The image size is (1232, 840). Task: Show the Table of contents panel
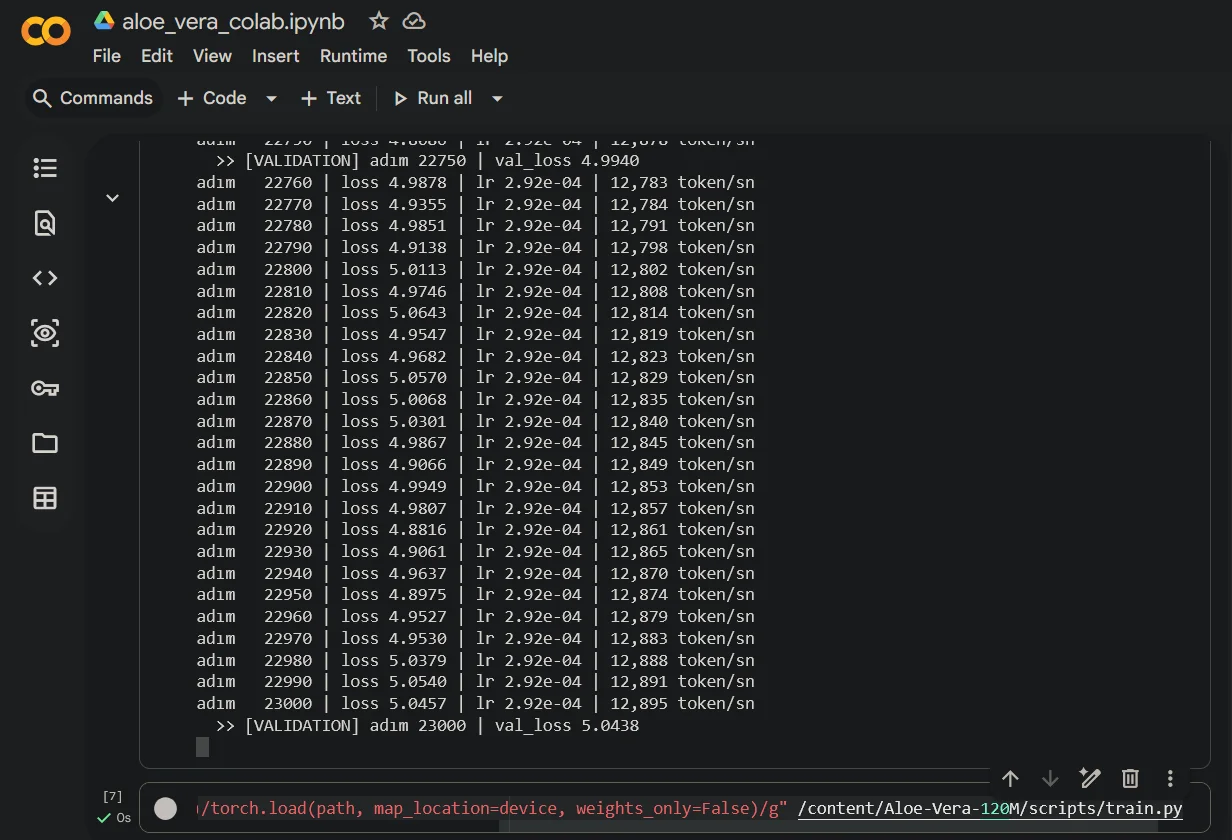coord(45,168)
